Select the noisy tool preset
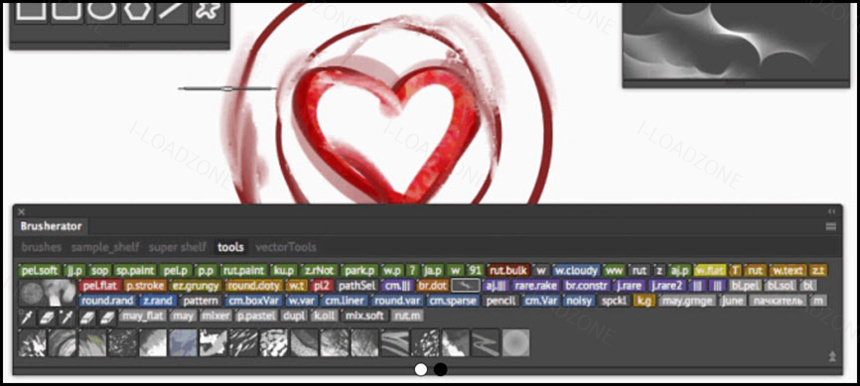Viewport: 860px width, 386px height. [x=578, y=300]
